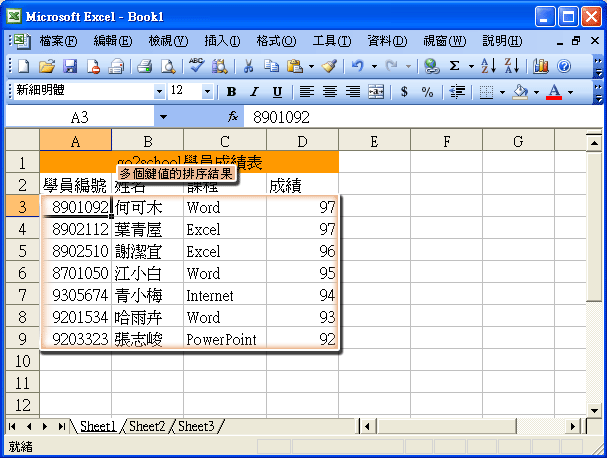Click the AutoSum sigma icon

point(454,67)
